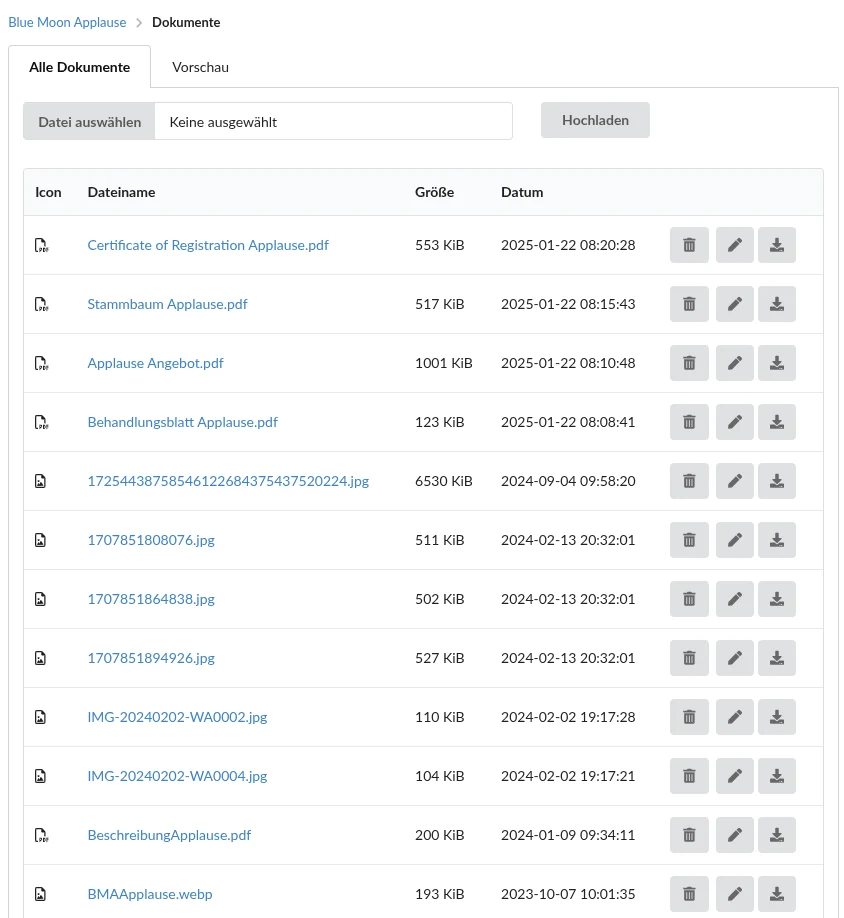Viewport: 844px width, 918px height.
Task: Click the Datei auswählen button
Action: [x=89, y=122]
